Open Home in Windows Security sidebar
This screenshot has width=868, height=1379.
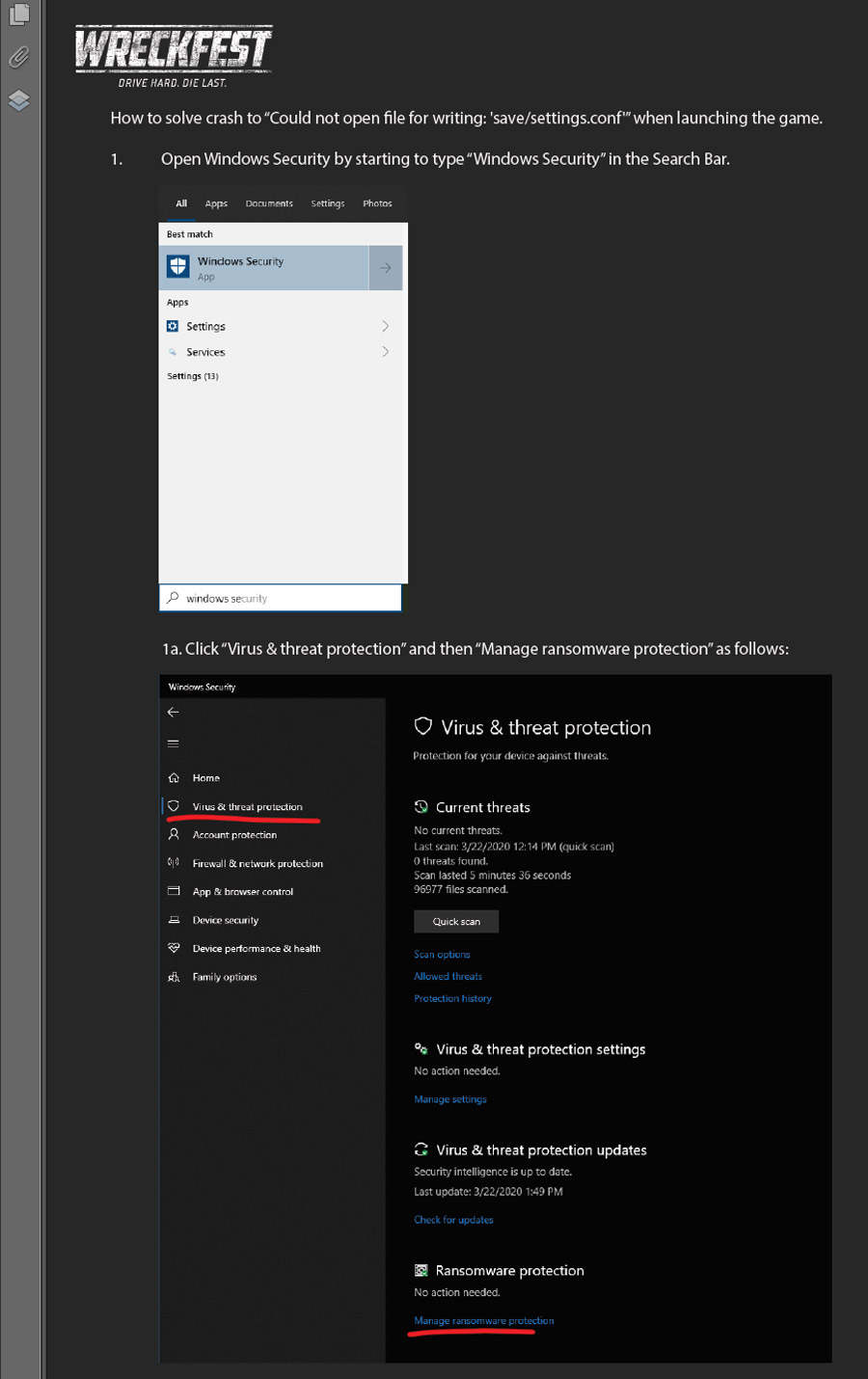click(x=205, y=778)
